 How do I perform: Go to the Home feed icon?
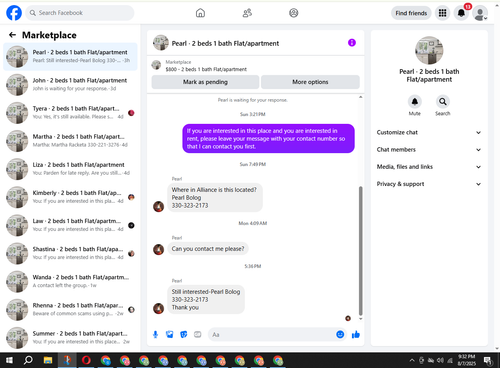200,13
